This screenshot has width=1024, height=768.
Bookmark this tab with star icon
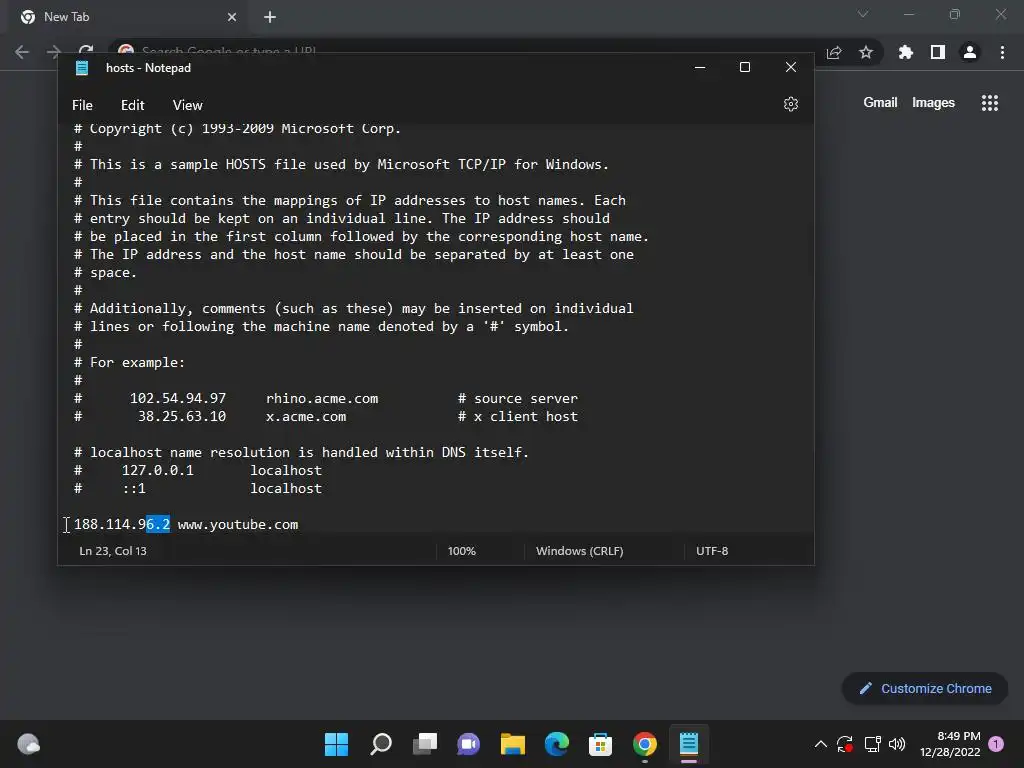866,52
